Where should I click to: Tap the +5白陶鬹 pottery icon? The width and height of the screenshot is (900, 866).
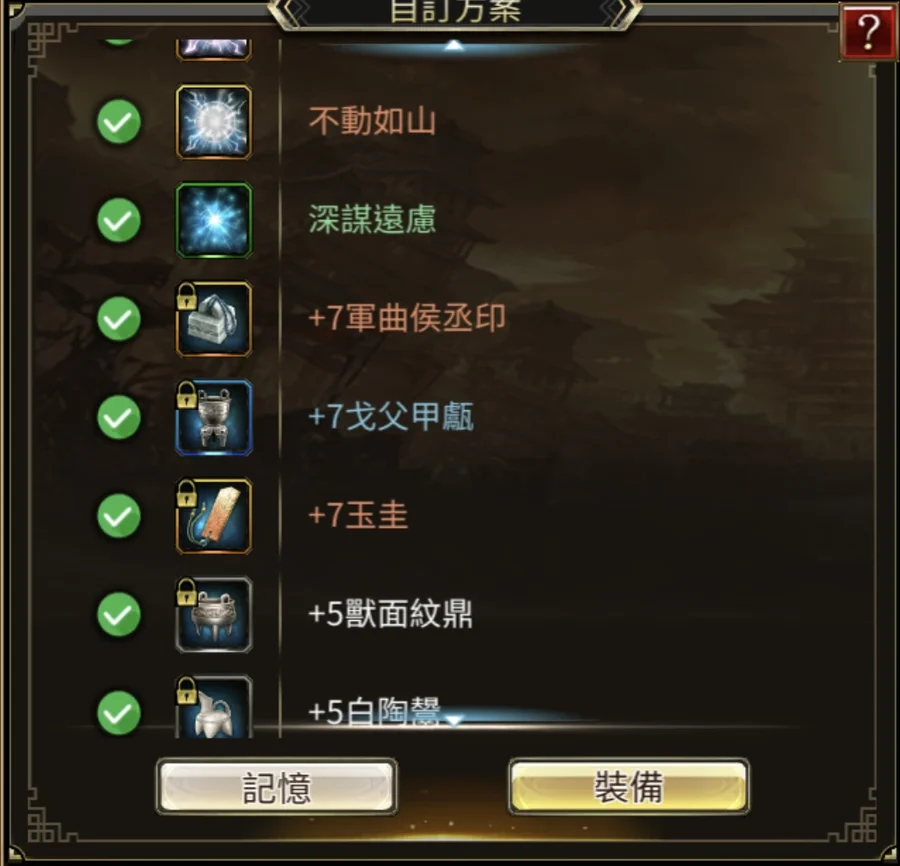pos(214,706)
